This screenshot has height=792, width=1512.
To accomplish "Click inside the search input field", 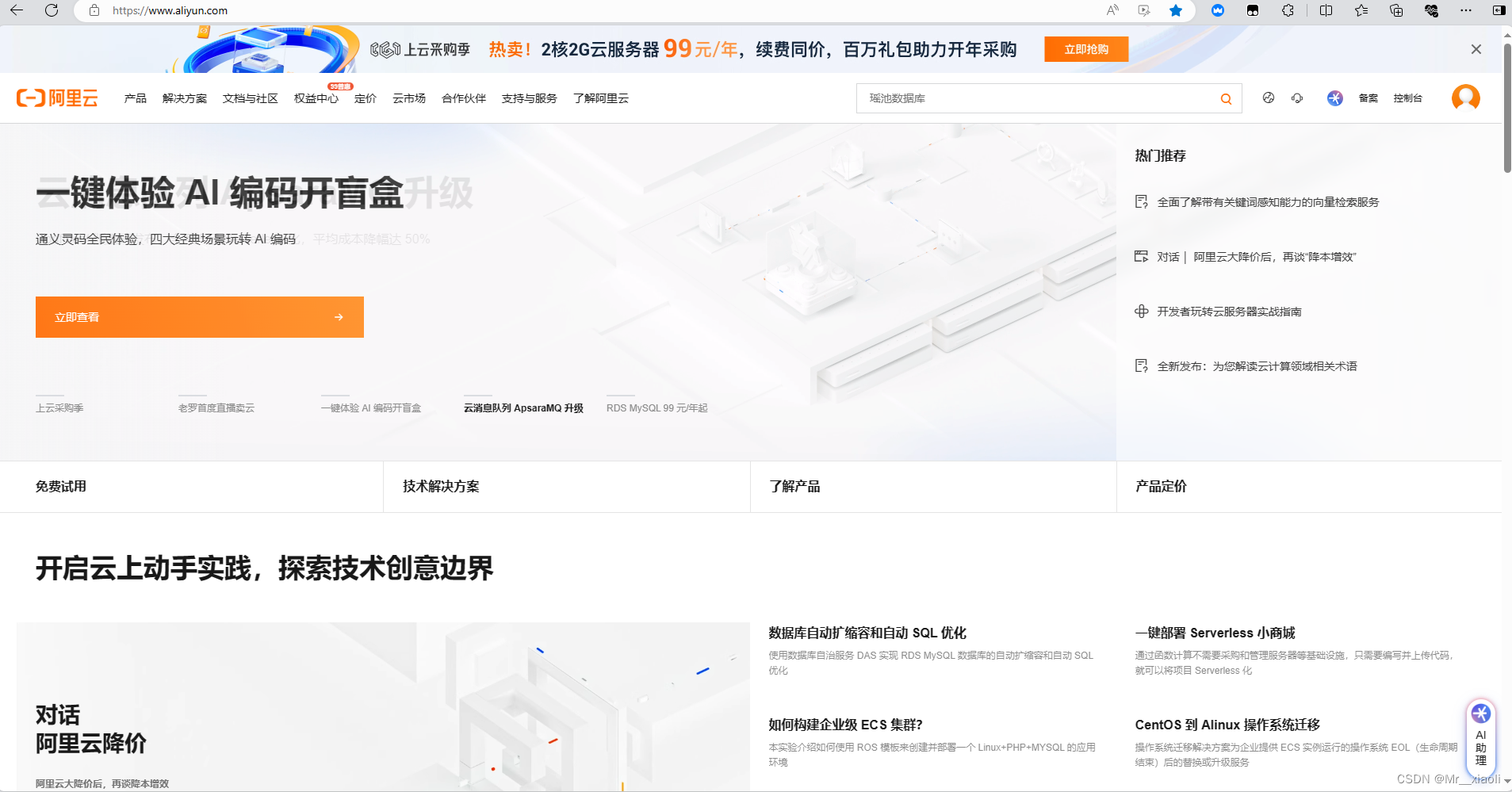I will coord(1031,98).
